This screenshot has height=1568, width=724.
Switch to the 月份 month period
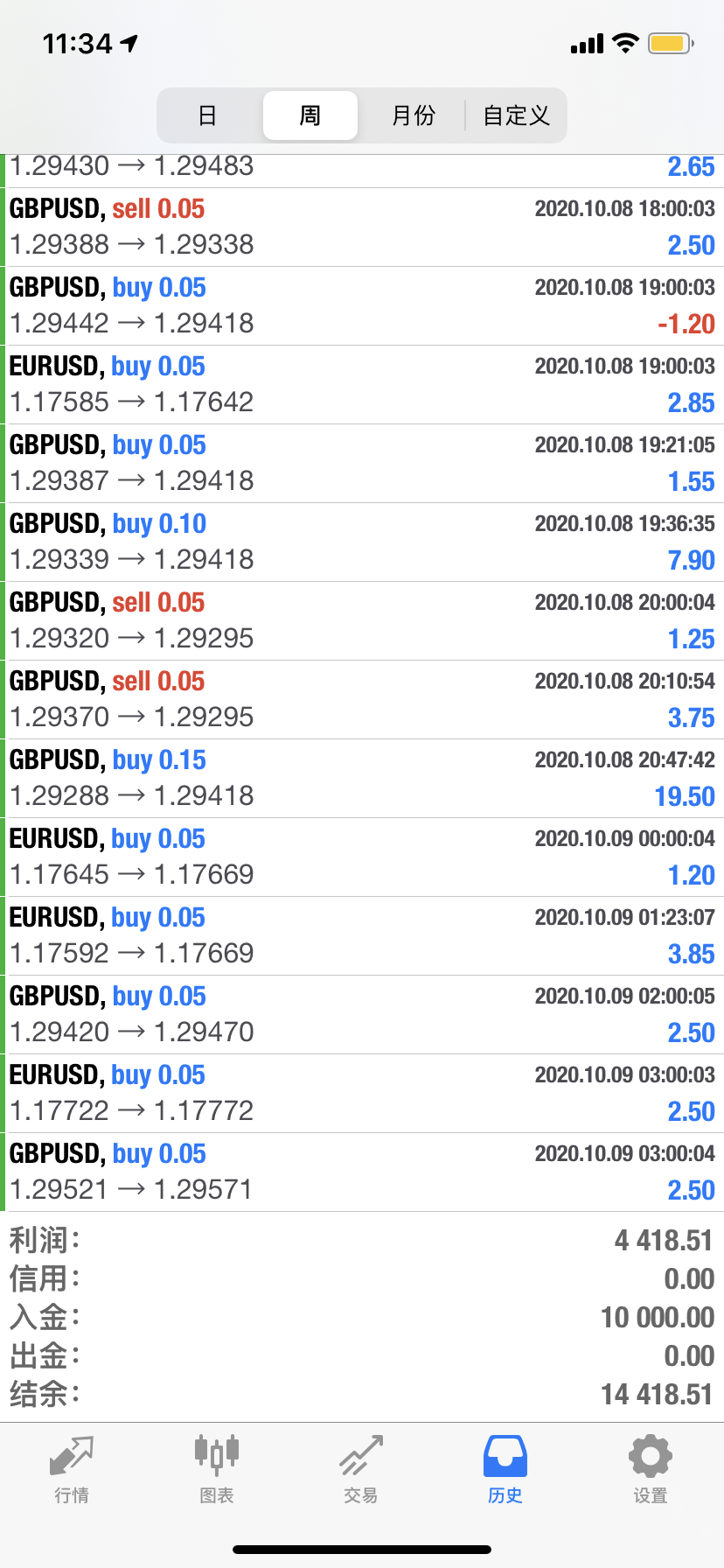click(x=413, y=115)
